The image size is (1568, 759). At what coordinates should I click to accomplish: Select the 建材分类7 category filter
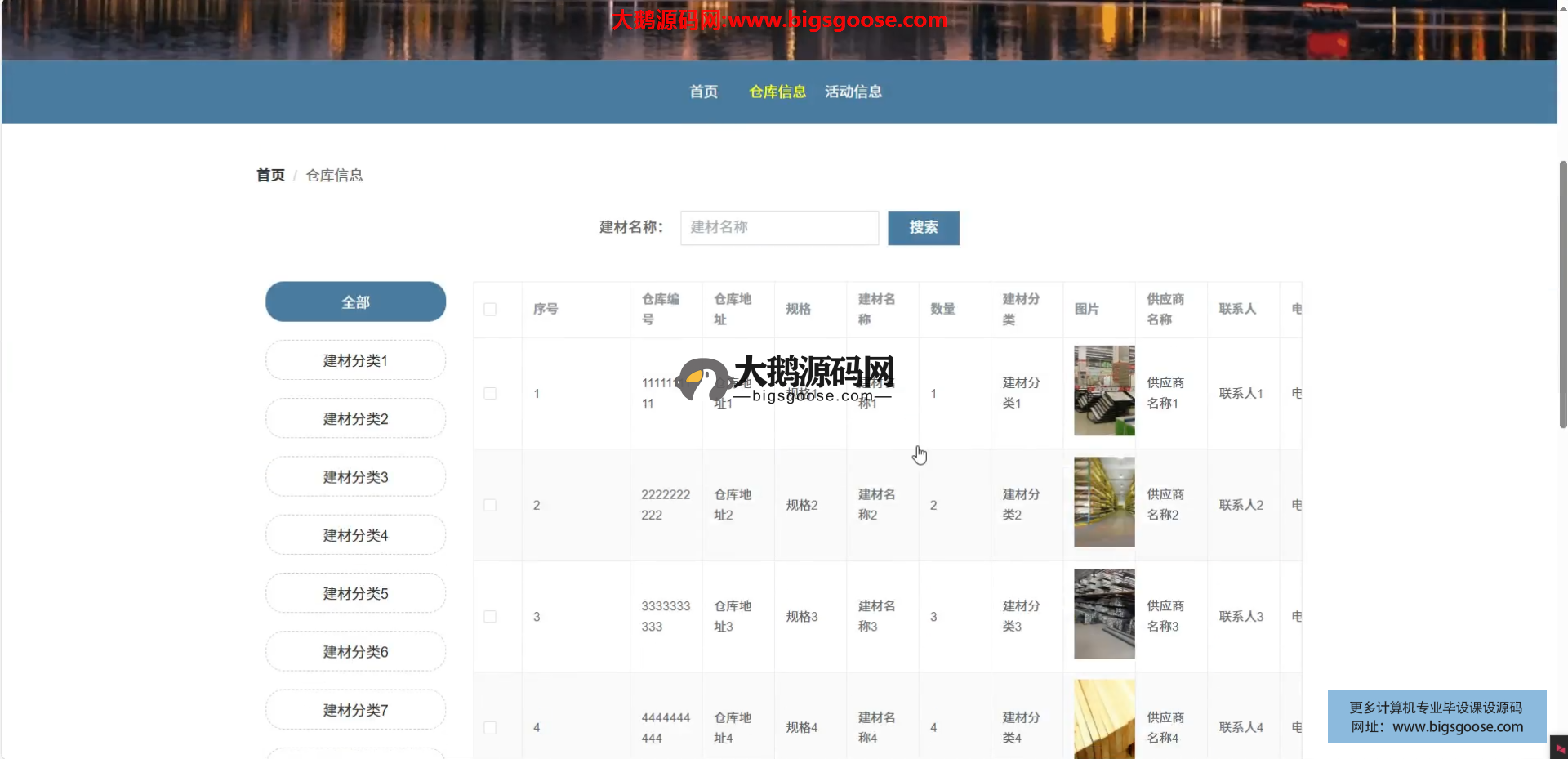tap(355, 710)
